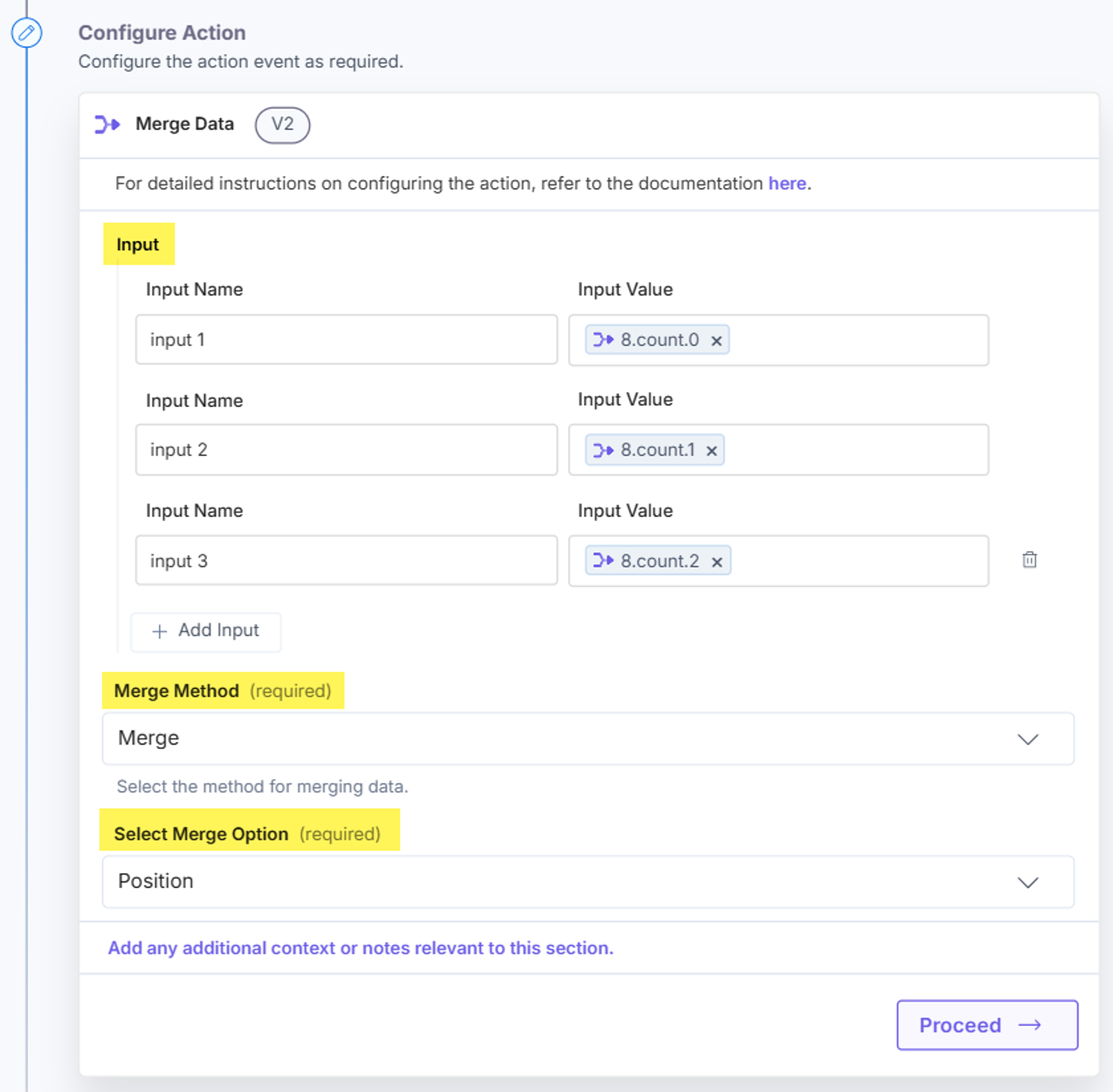Click the V2 version badge
The height and width of the screenshot is (1092, 1113).
(282, 124)
